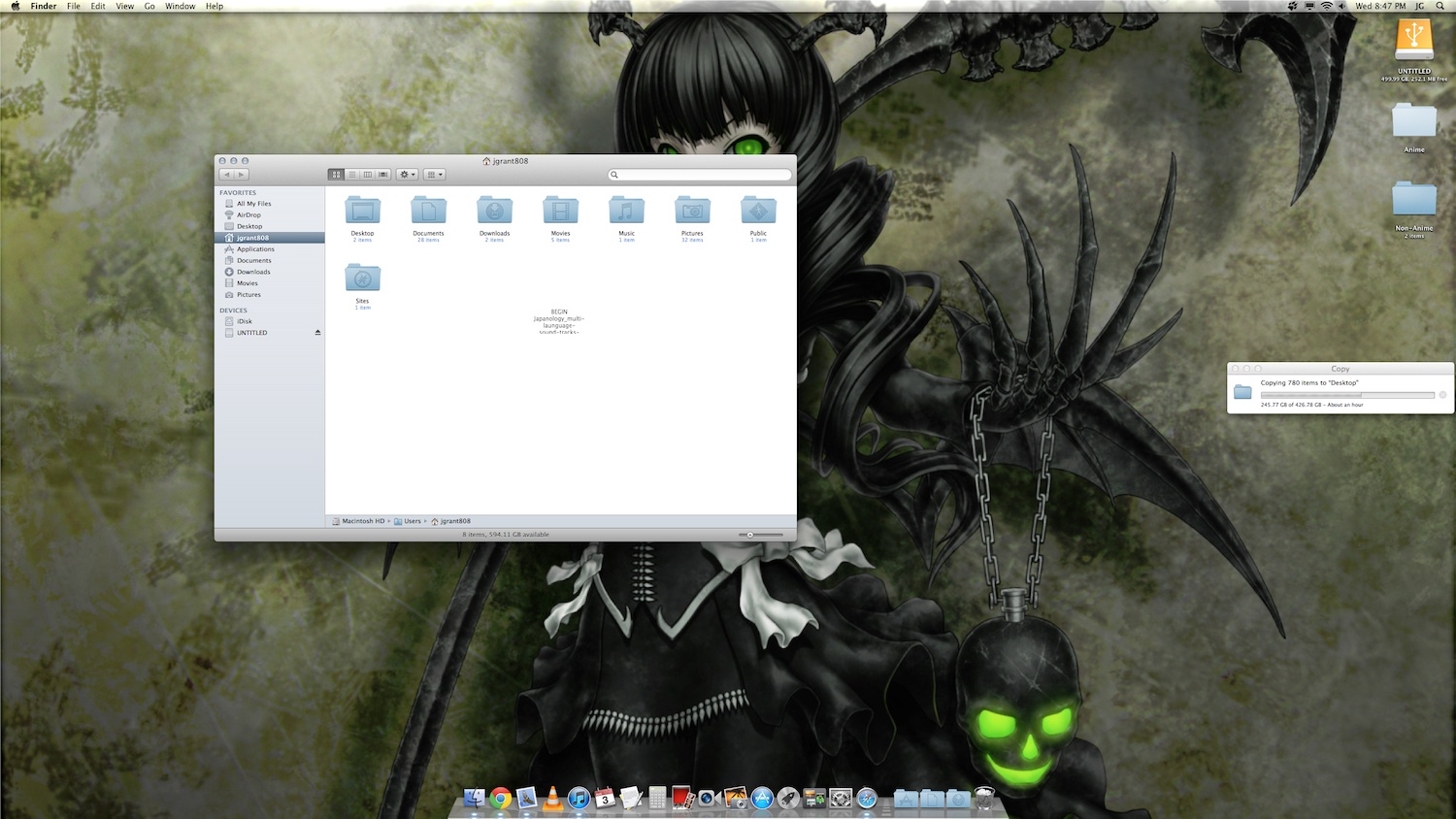Open Calculator in the Dock
The image size is (1456, 819).
[x=657, y=798]
